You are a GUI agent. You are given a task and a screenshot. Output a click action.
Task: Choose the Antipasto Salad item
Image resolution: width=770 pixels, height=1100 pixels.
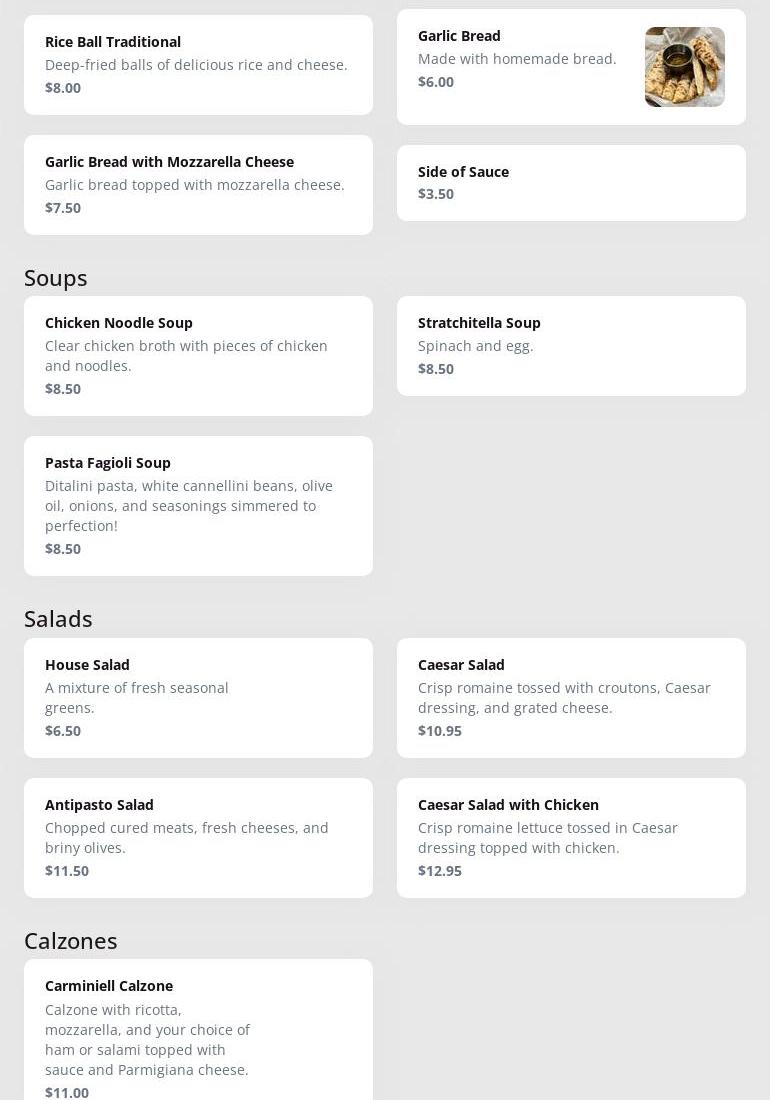[x=198, y=837]
